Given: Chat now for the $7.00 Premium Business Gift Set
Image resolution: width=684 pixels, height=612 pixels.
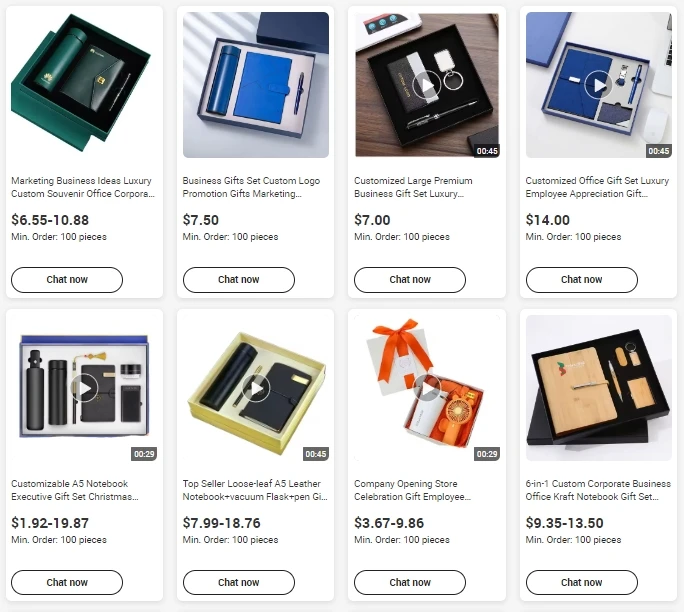Looking at the screenshot, I should pos(410,280).
